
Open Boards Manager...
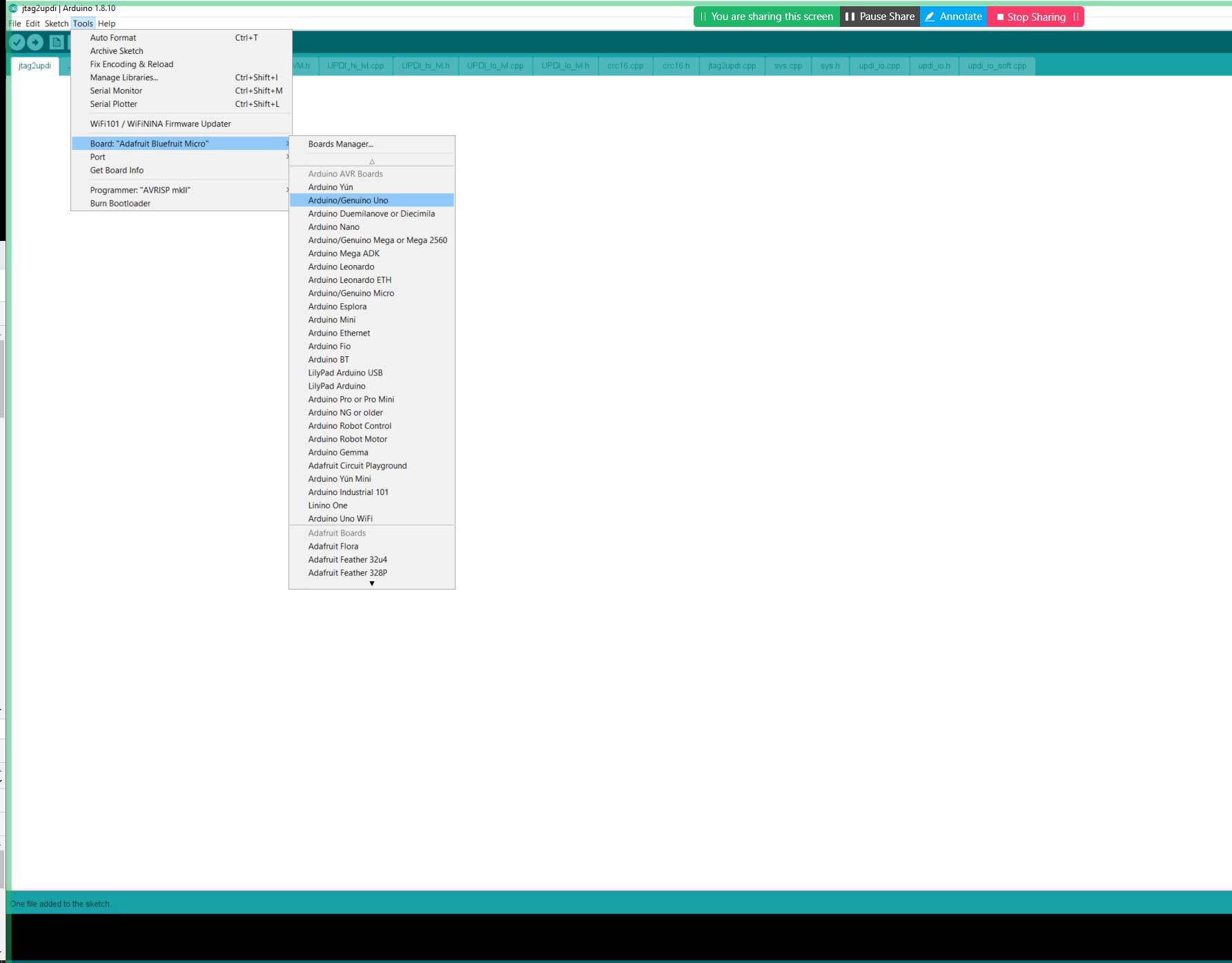pos(372,144)
